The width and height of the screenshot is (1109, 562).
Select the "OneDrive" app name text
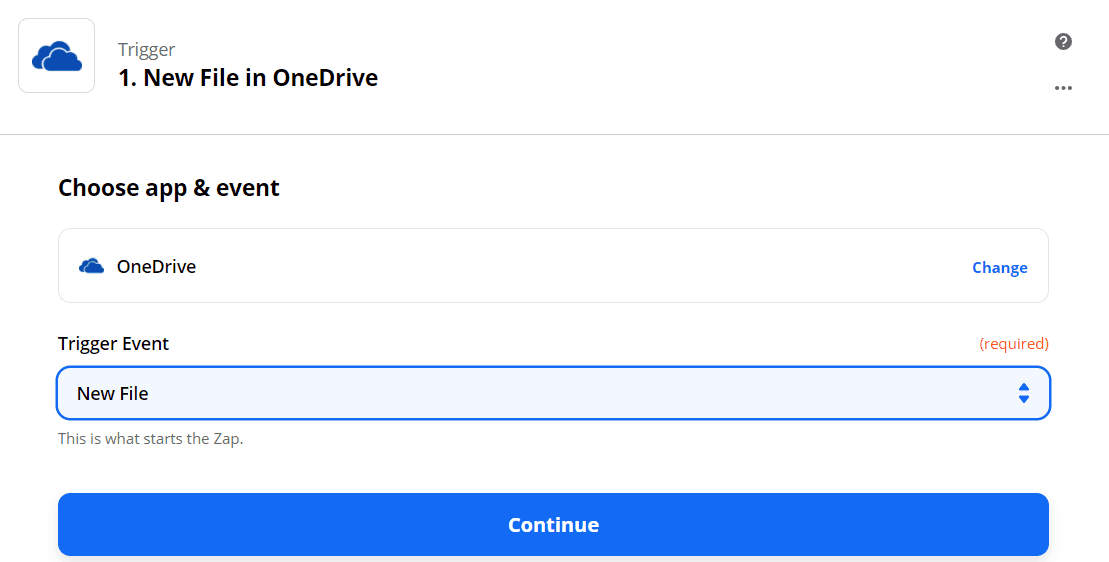[x=156, y=267]
